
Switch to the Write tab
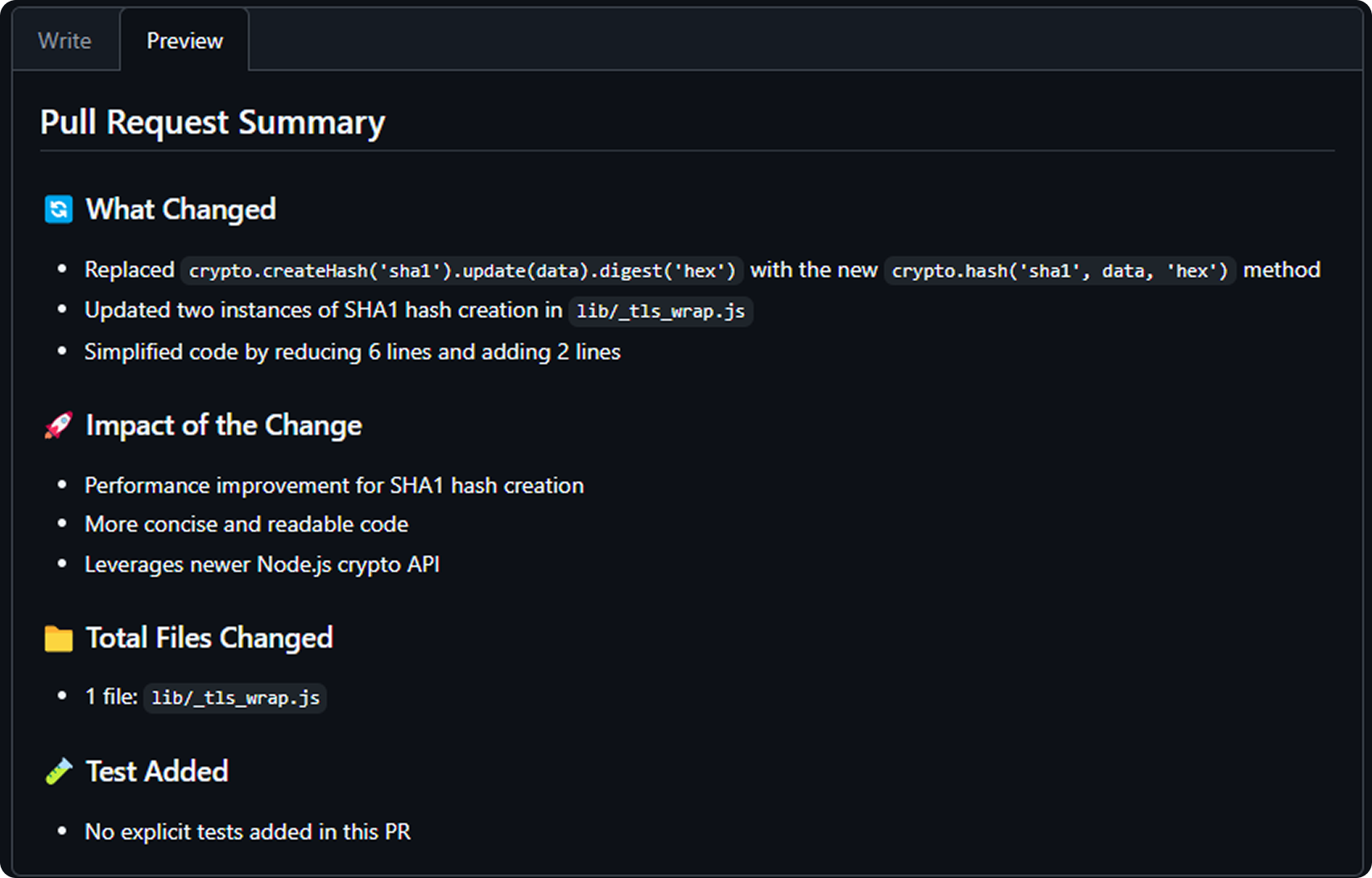point(64,40)
